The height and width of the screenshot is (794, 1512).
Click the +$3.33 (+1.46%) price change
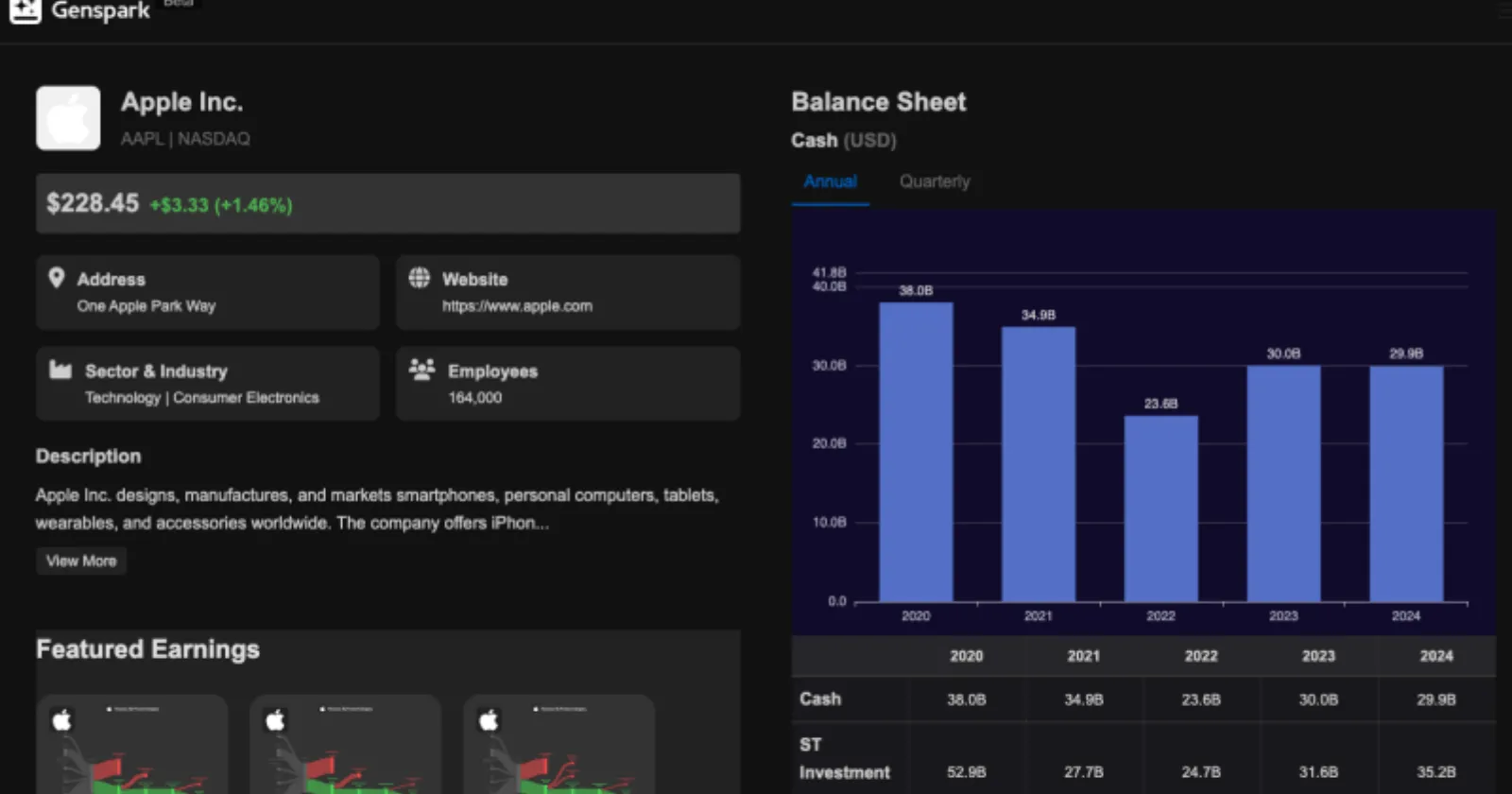point(221,205)
